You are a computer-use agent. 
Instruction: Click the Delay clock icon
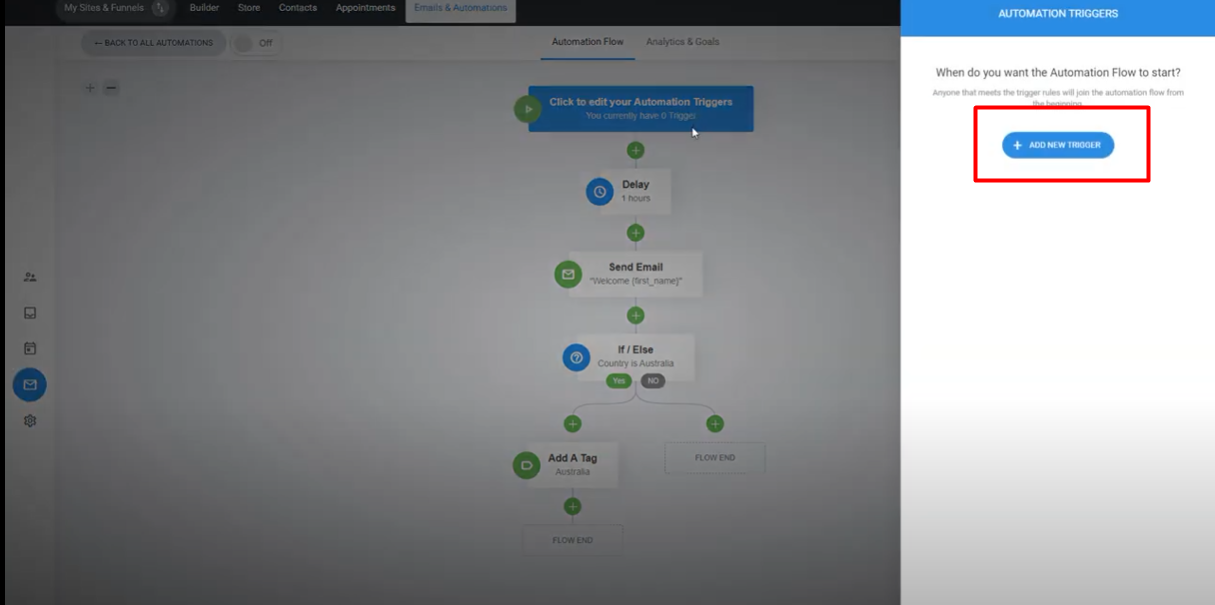click(600, 191)
